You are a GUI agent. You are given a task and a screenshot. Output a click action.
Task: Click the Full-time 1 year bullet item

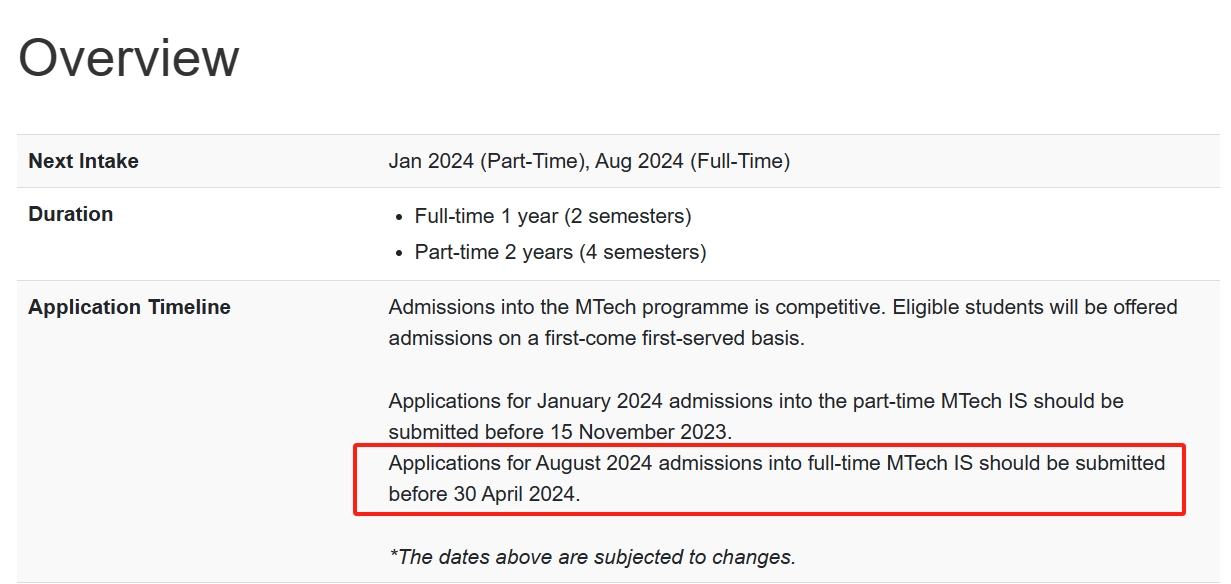tap(553, 216)
